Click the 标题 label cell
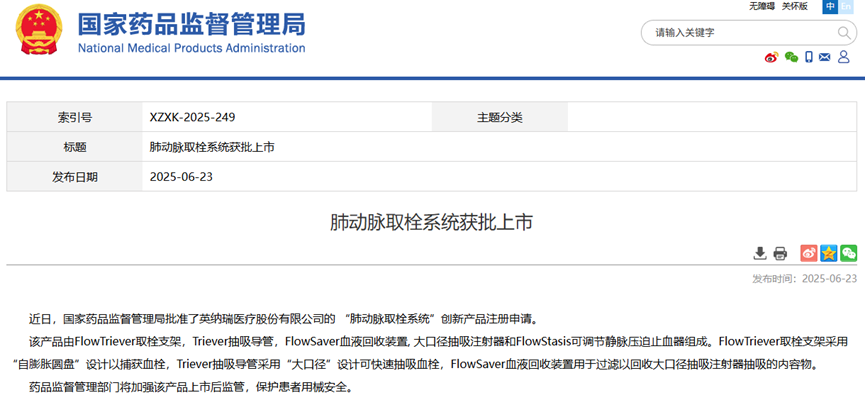The width and height of the screenshot is (865, 400). [74, 147]
